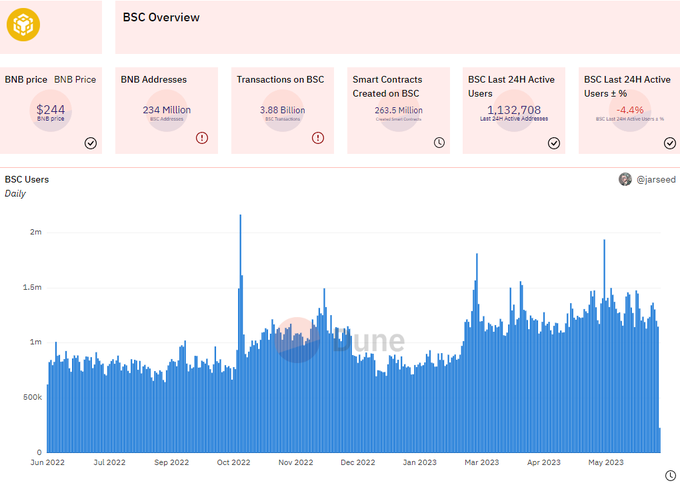Screen dimensions: 680x485
Task: Select the 1,132,708 active users counter
Action: coord(514,110)
